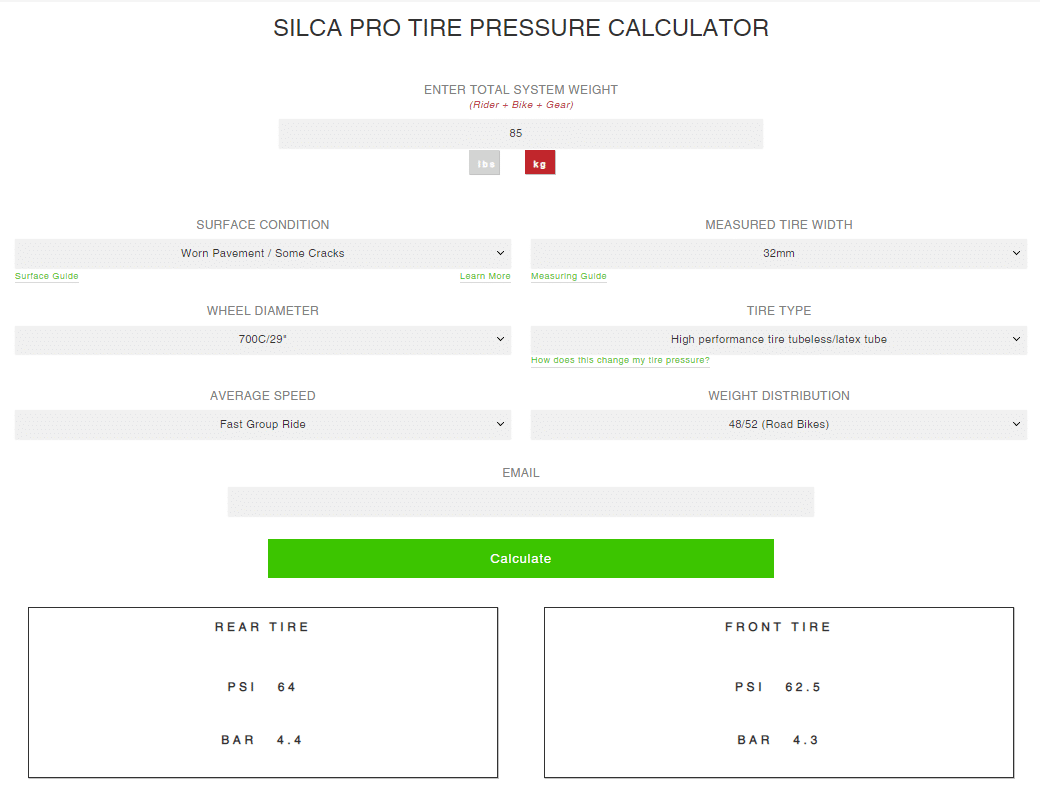Click the chevron arrow on Wheel Diameter

(500, 339)
